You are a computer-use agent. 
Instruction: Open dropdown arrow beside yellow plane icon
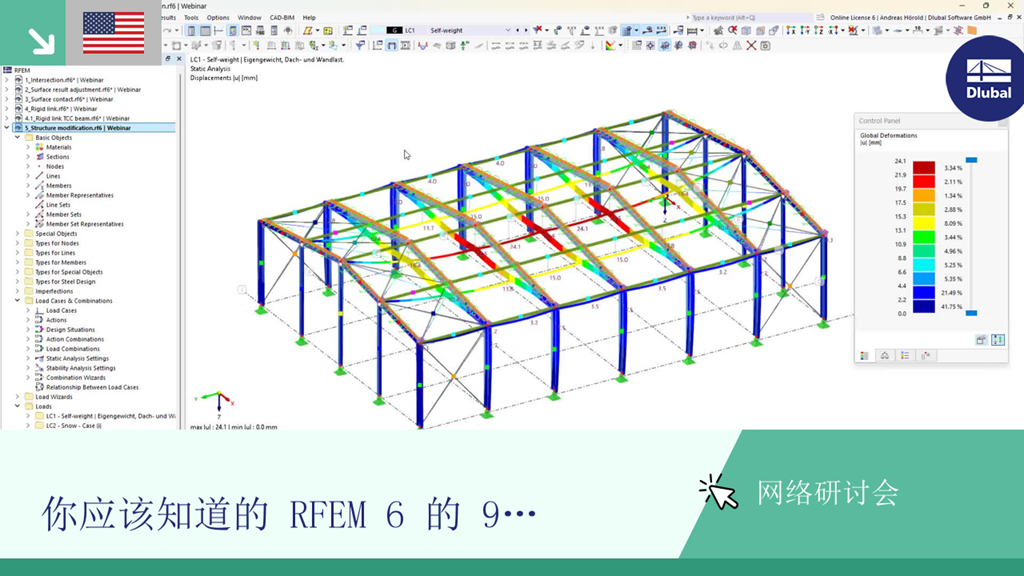317,31
